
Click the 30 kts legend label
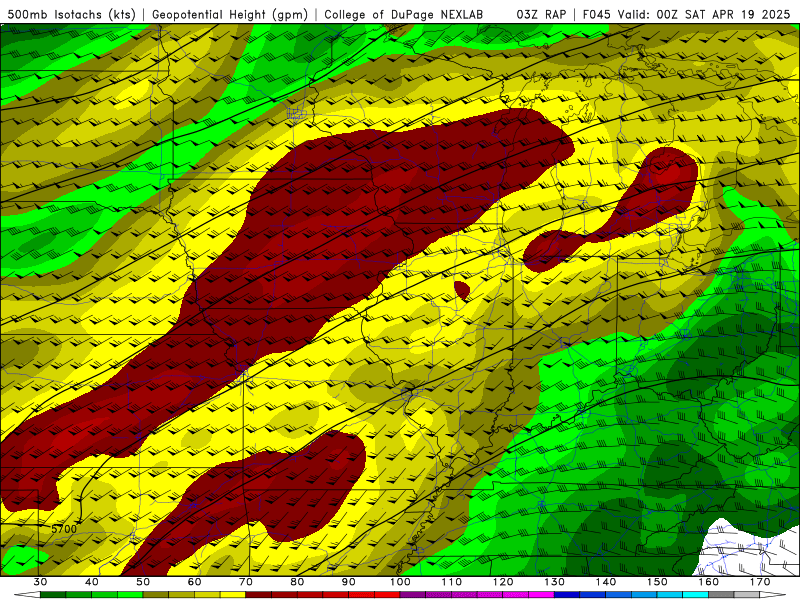tap(40, 582)
